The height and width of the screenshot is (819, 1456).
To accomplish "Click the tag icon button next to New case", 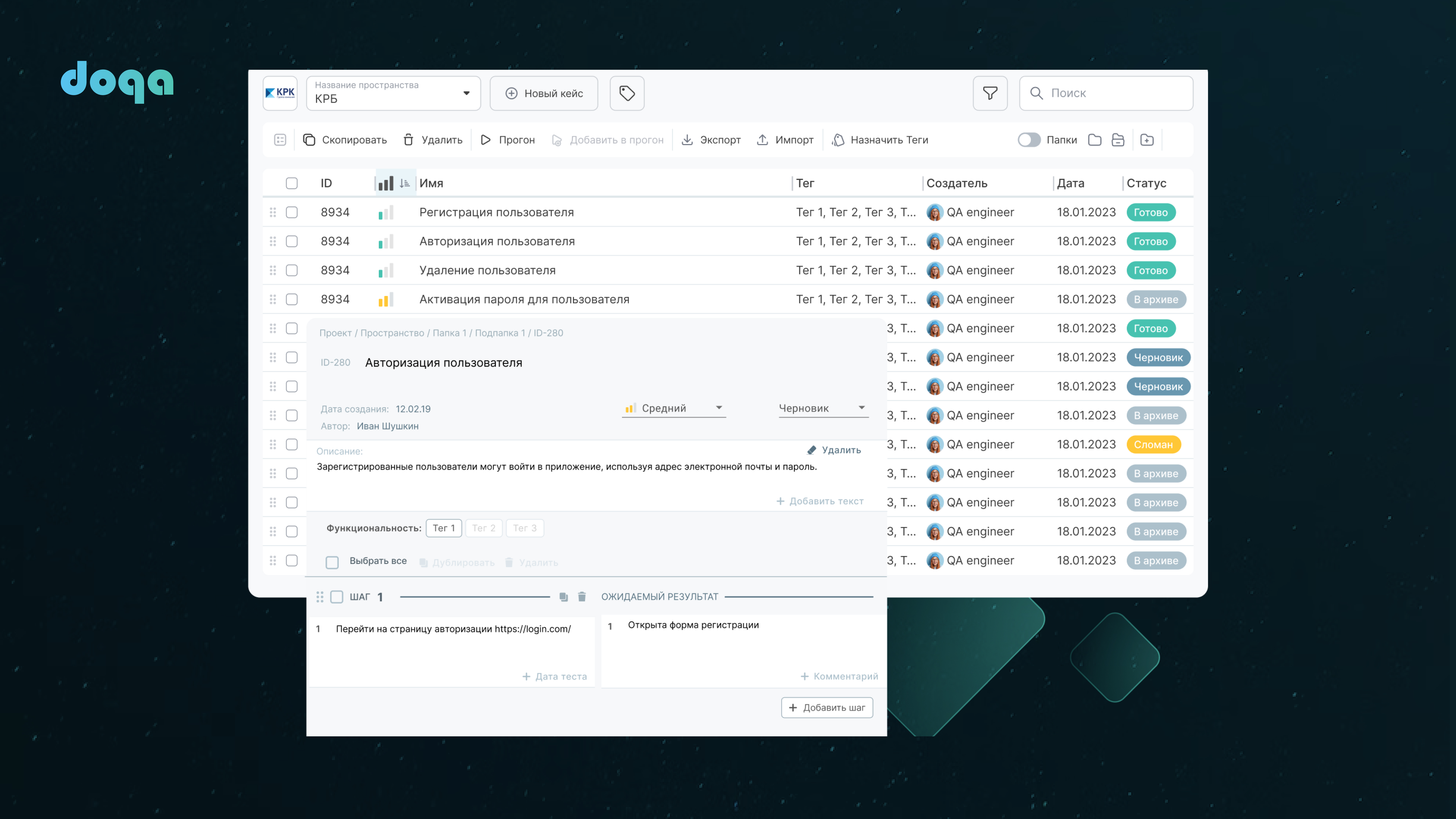I will pyautogui.click(x=627, y=93).
